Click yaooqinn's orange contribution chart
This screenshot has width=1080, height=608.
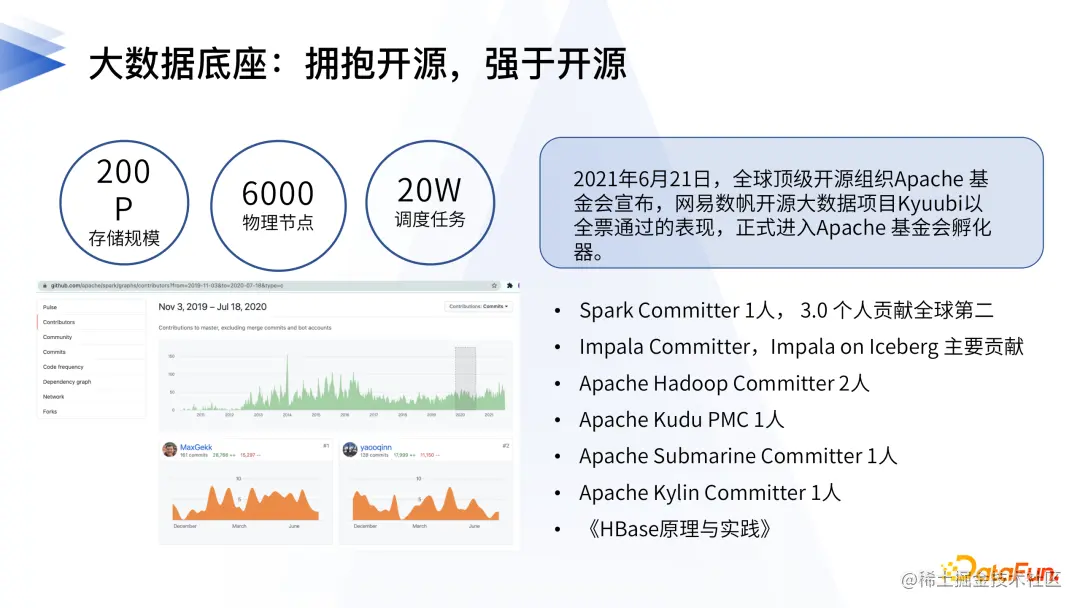pyautogui.click(x=426, y=502)
